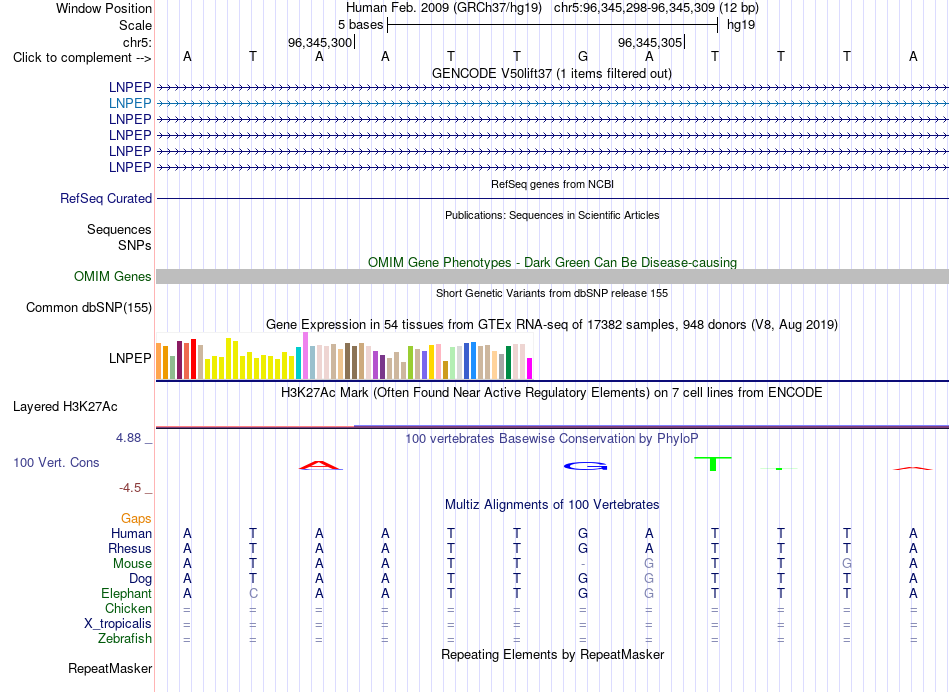Select the Mouse alignment row label

pyautogui.click(x=132, y=564)
